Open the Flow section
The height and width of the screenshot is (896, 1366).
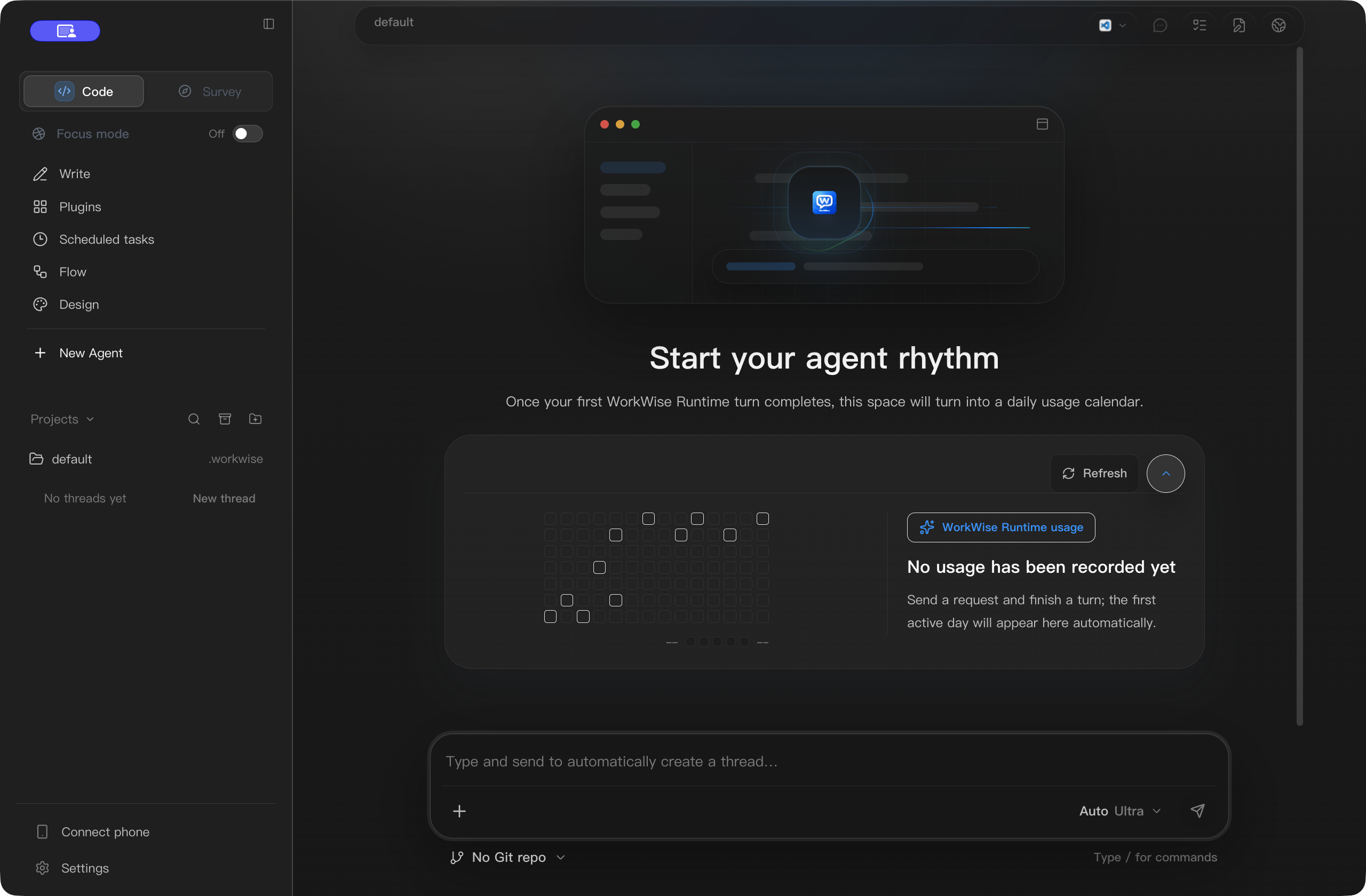click(x=146, y=272)
